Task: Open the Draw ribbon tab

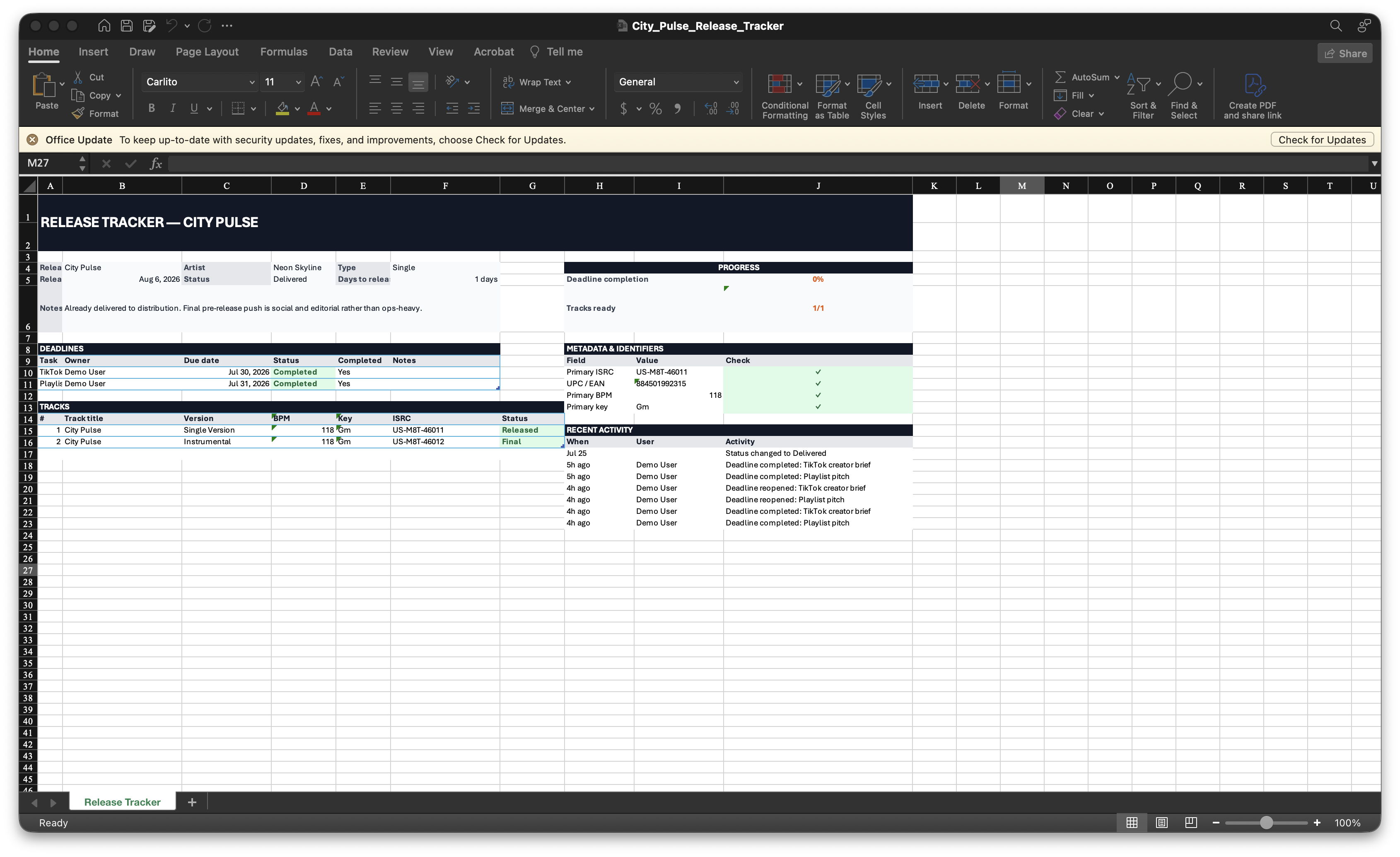Action: 142,52
